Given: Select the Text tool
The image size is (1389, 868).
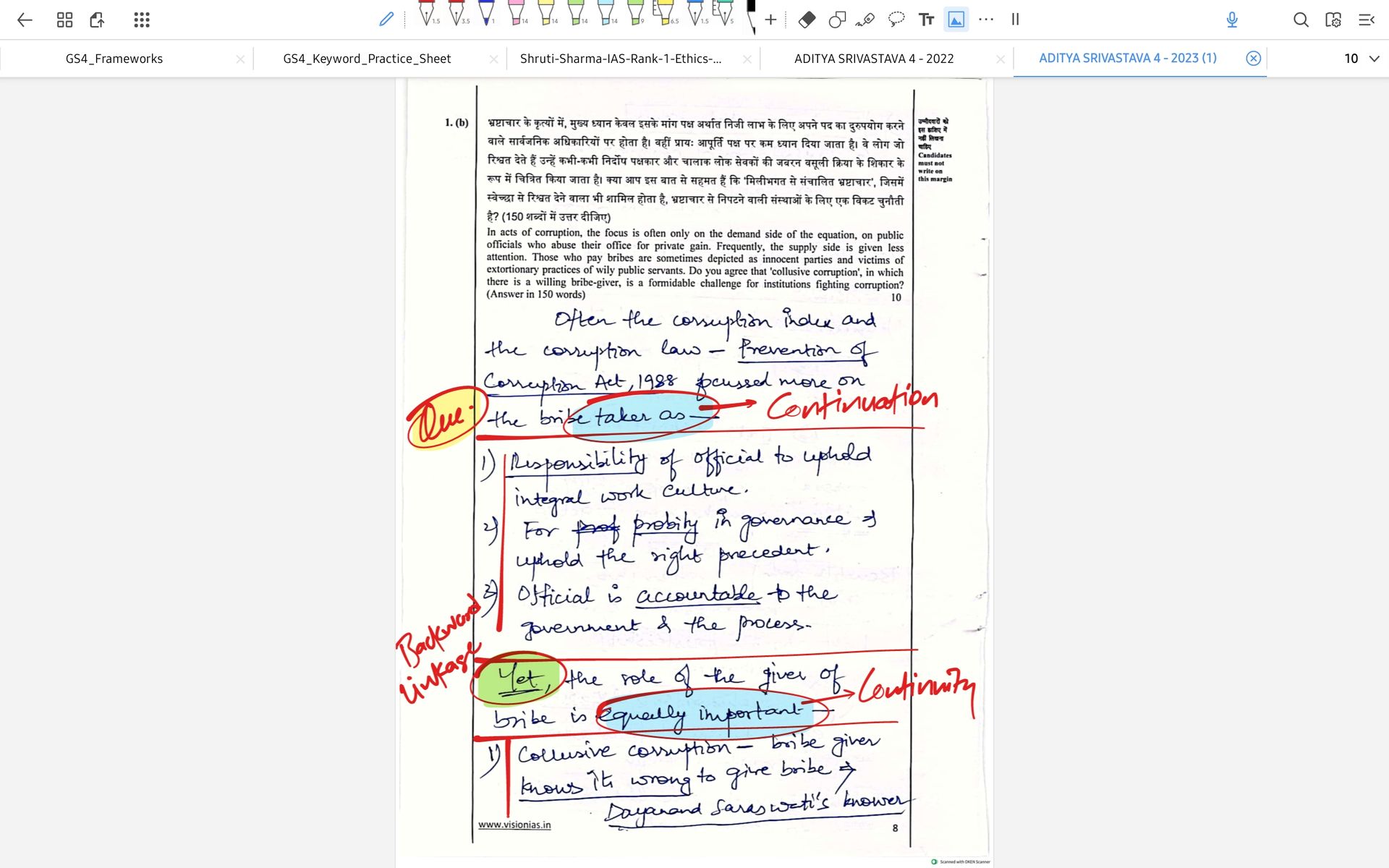Looking at the screenshot, I should point(926,20).
